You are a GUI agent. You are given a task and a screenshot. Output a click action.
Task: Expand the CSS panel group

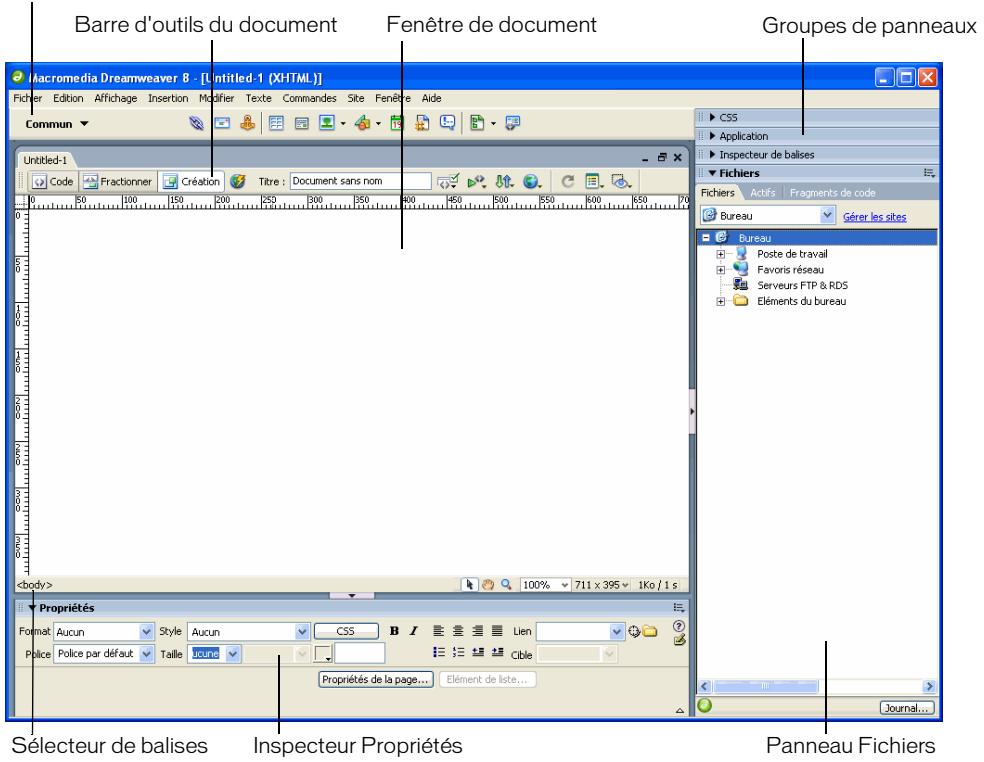coord(712,117)
